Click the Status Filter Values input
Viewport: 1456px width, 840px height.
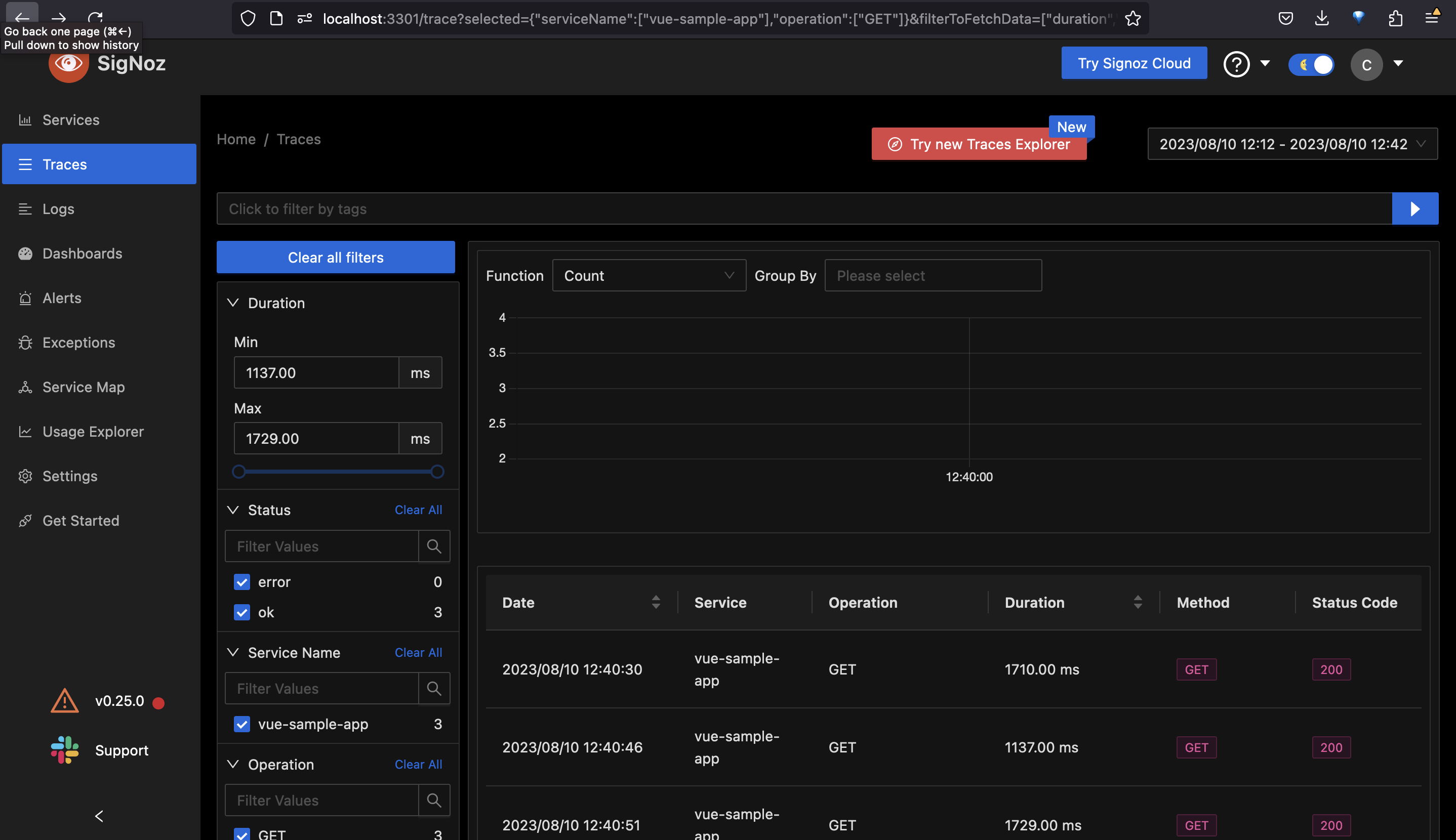coord(321,546)
